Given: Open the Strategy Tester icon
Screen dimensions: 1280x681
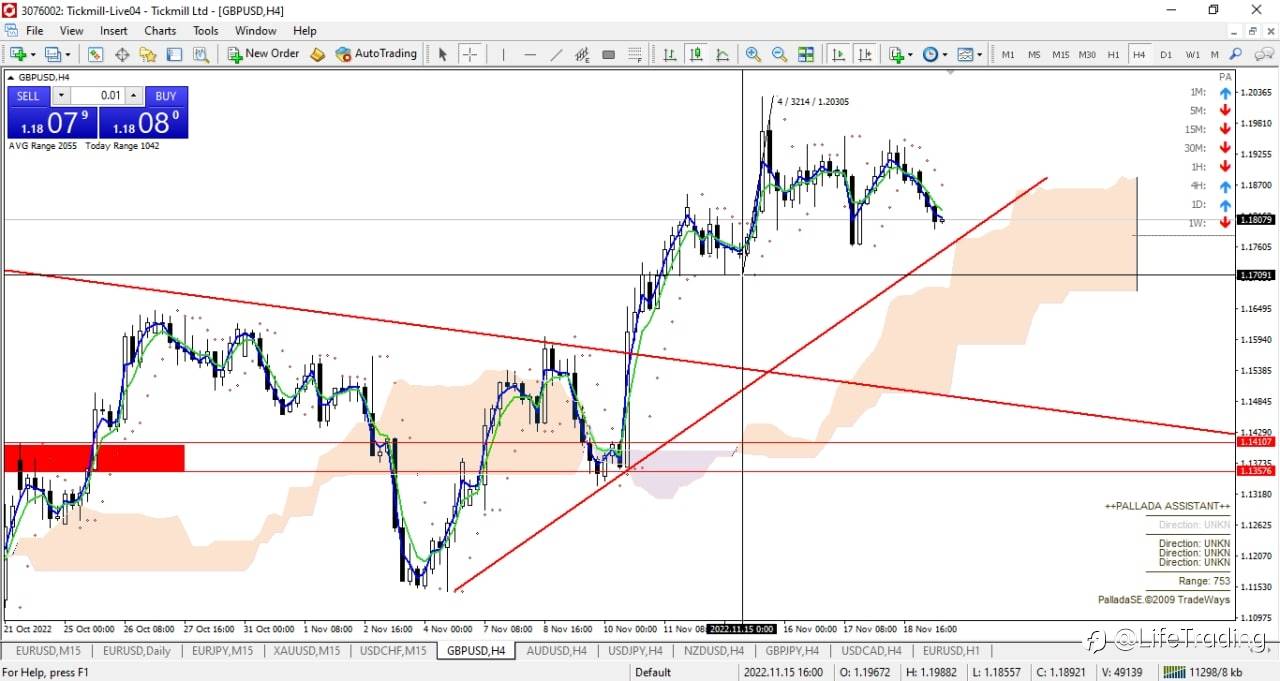Looking at the screenshot, I should [x=200, y=54].
